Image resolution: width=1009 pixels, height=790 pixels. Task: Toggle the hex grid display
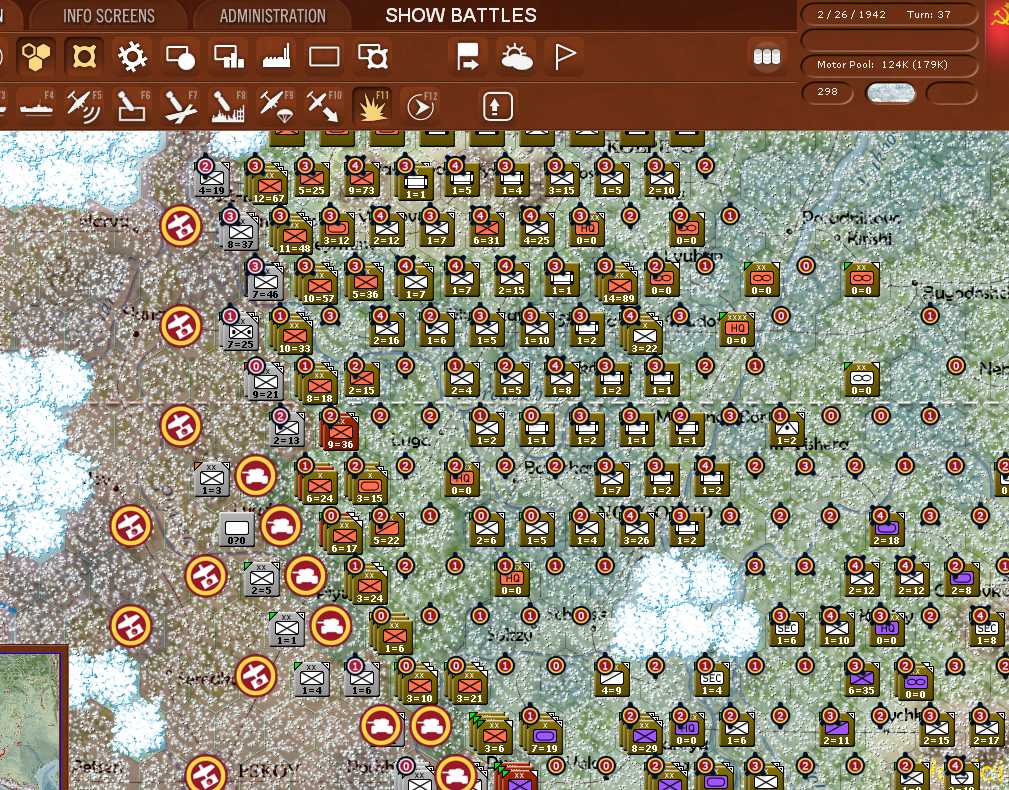pos(36,57)
